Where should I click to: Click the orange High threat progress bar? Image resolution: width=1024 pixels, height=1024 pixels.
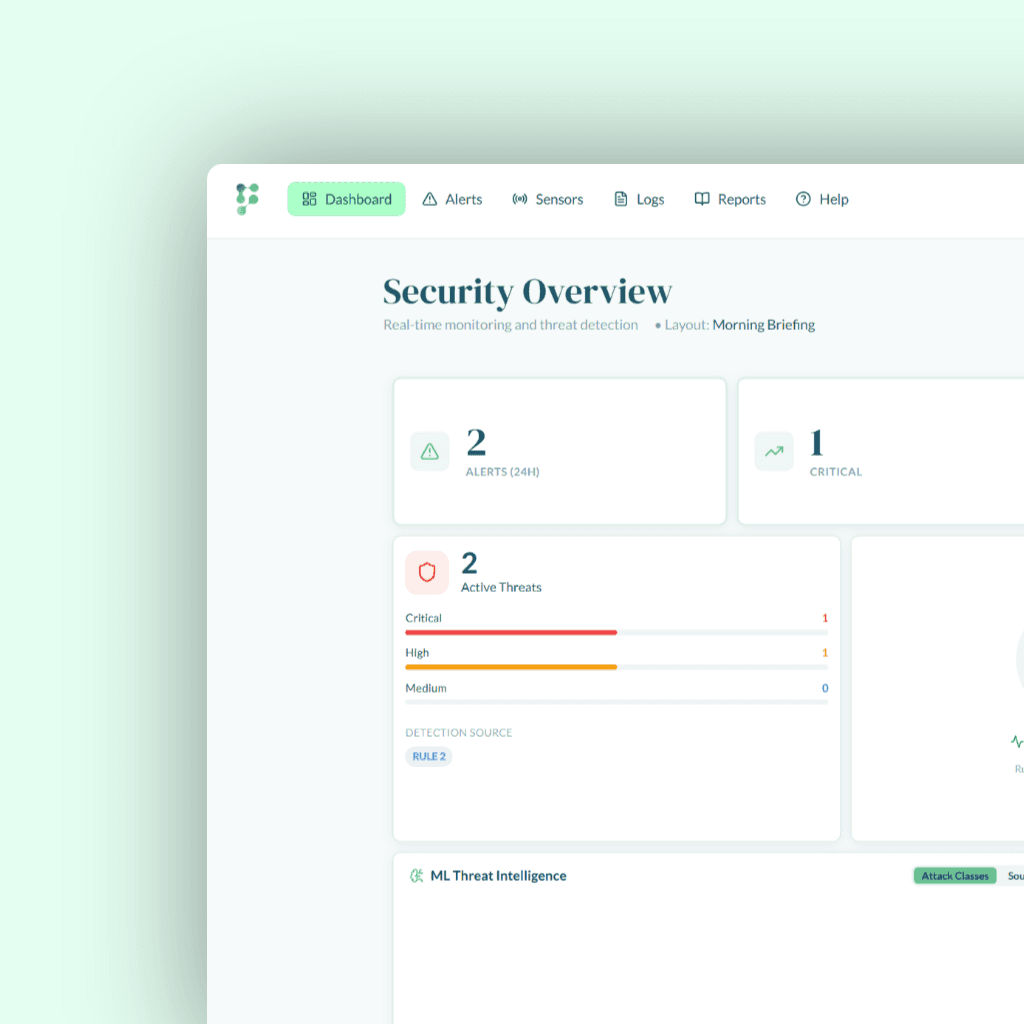pyautogui.click(x=616, y=667)
